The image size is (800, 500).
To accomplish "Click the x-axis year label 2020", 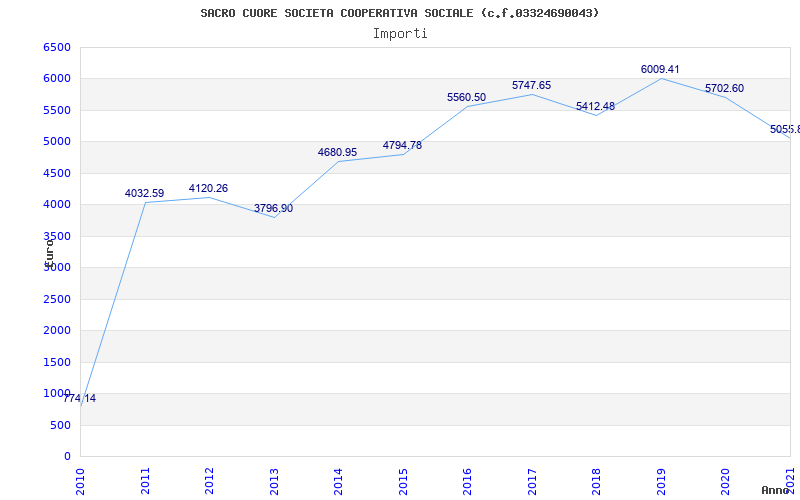I will pyautogui.click(x=726, y=482).
